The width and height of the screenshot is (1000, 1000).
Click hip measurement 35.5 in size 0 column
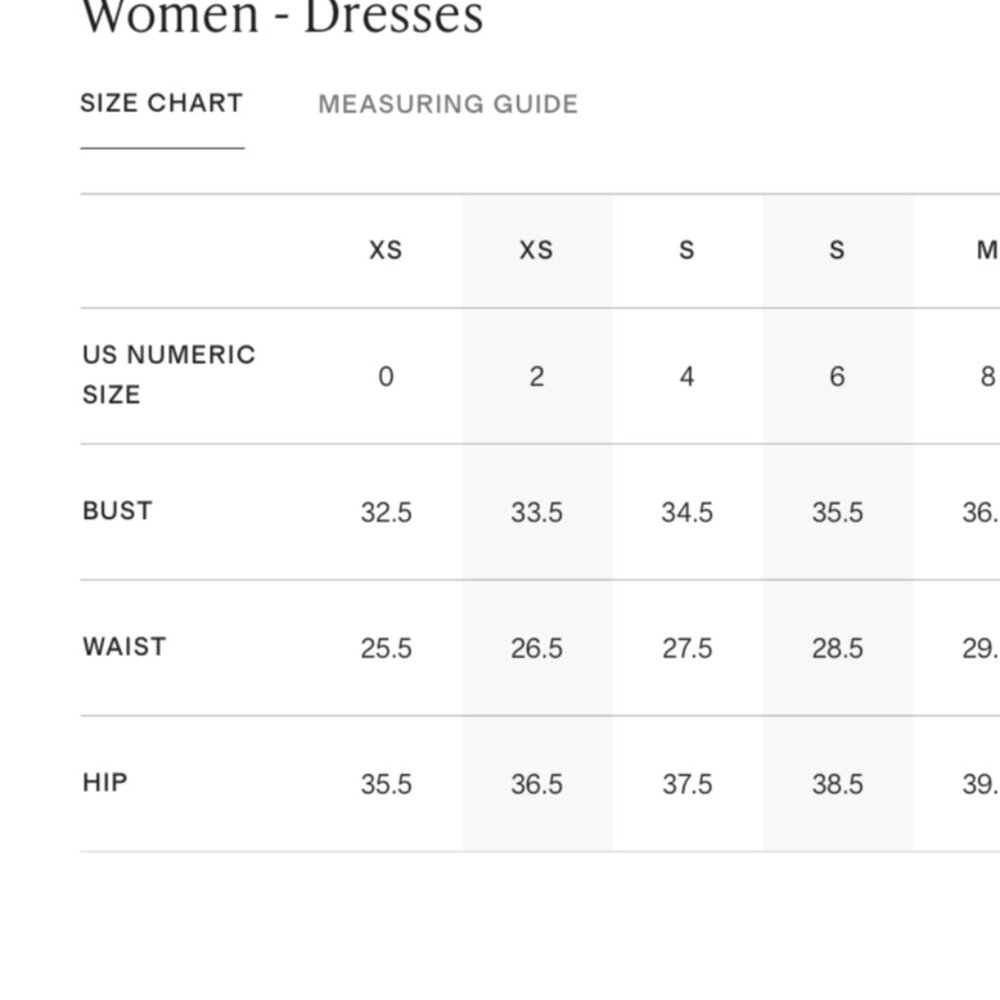pos(386,784)
